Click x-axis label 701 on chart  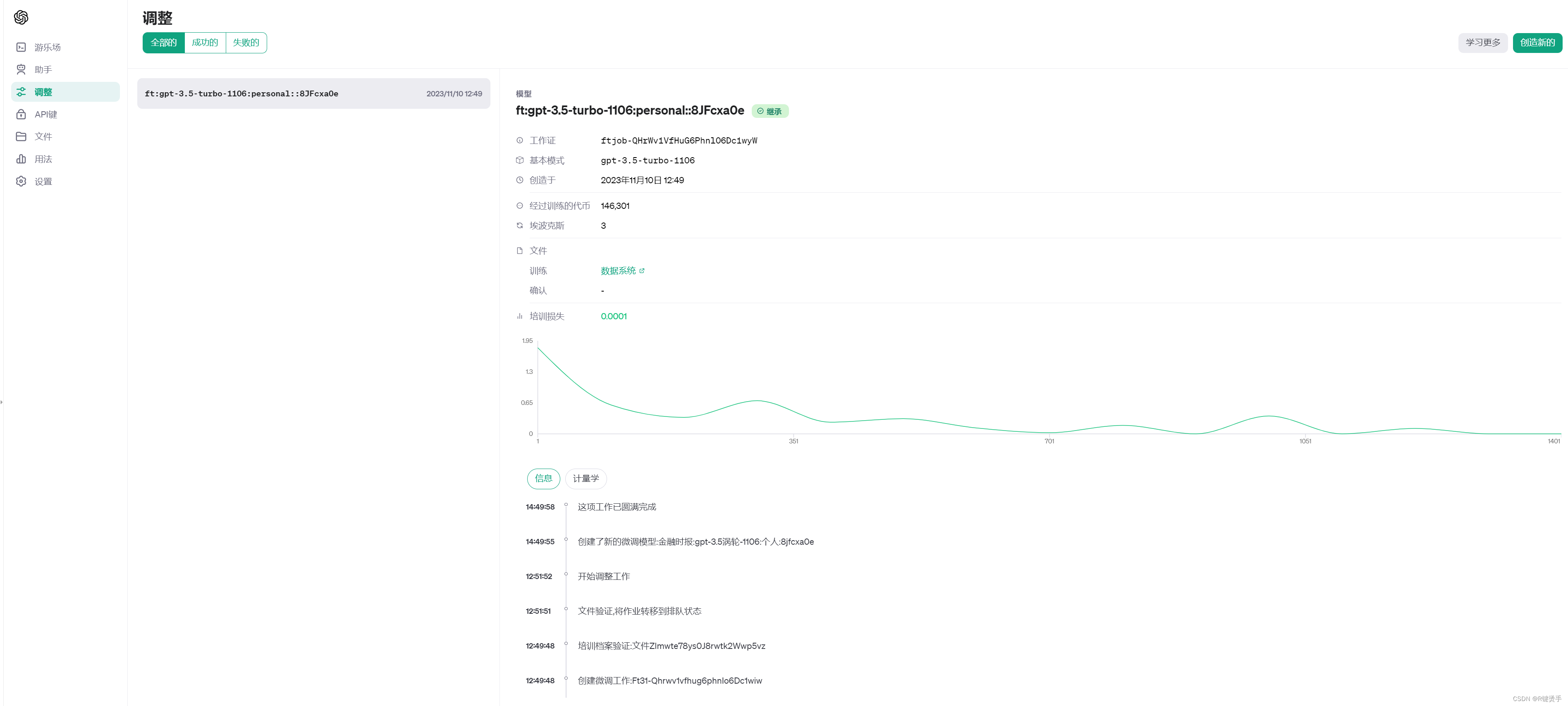pos(1049,441)
